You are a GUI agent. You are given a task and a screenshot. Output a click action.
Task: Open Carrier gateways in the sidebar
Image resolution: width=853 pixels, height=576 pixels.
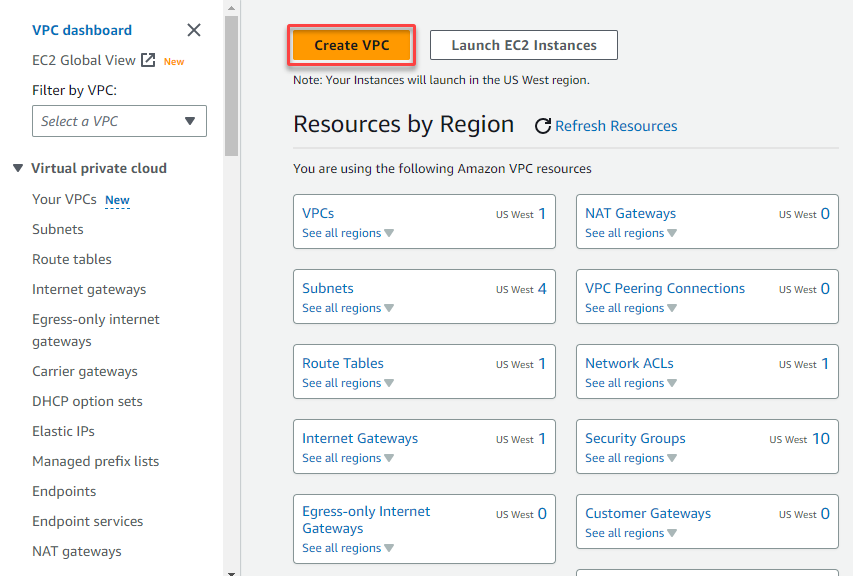pos(85,371)
